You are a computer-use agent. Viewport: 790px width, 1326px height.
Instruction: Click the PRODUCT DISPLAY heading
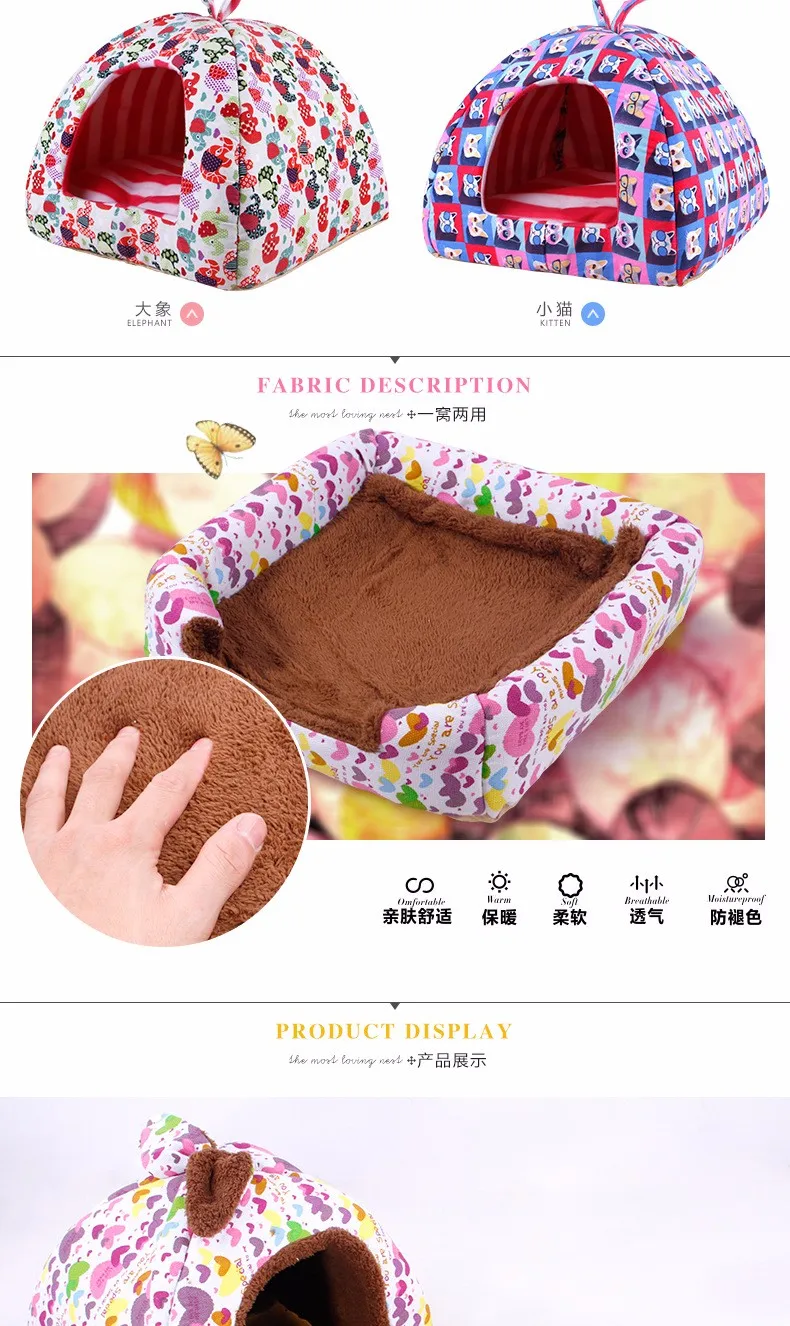point(394,1031)
